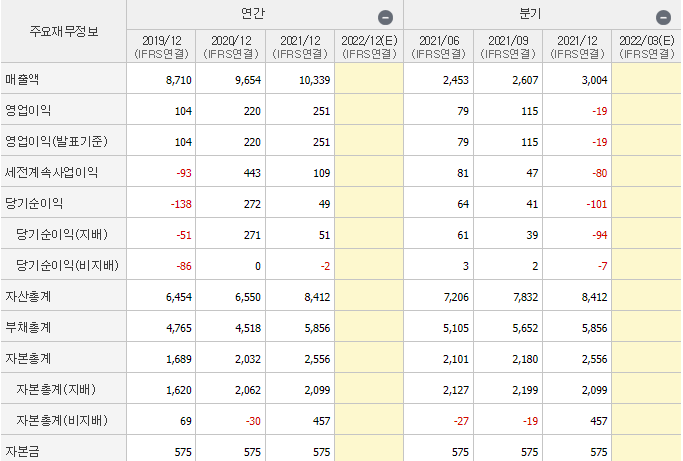Select the 매출액 row label

pos(22,80)
